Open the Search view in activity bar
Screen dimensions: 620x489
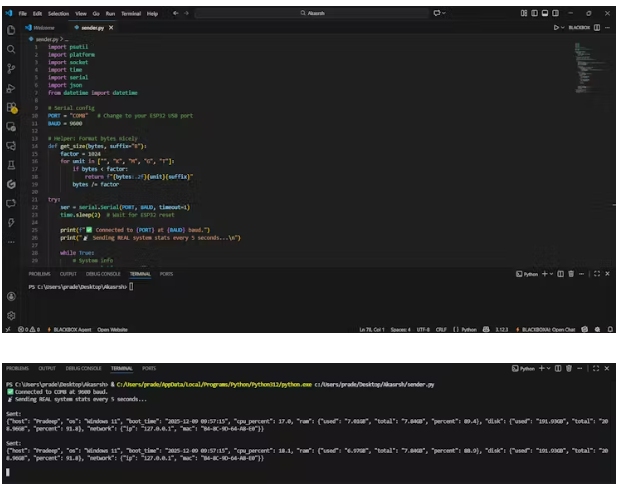11,48
